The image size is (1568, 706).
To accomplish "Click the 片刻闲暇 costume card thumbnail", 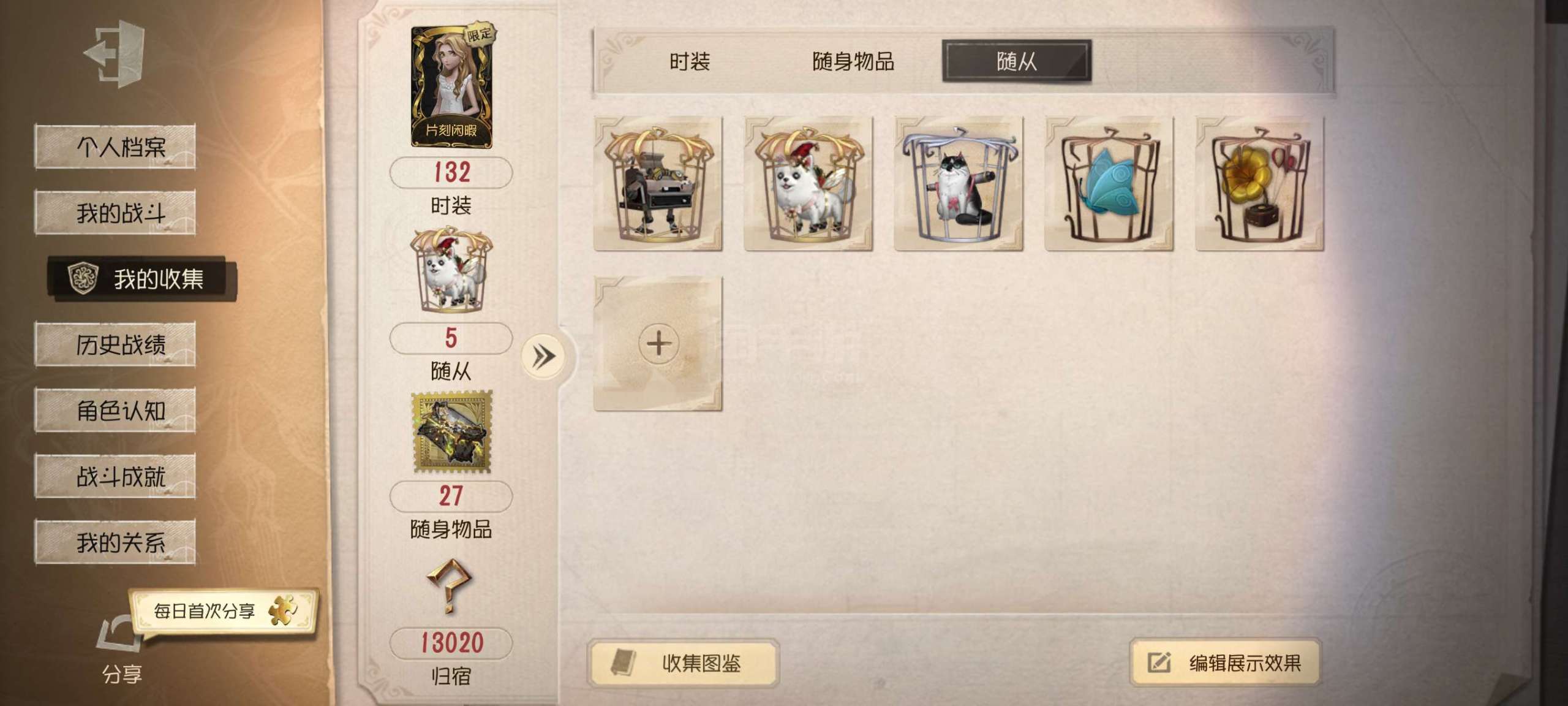I will point(452,87).
